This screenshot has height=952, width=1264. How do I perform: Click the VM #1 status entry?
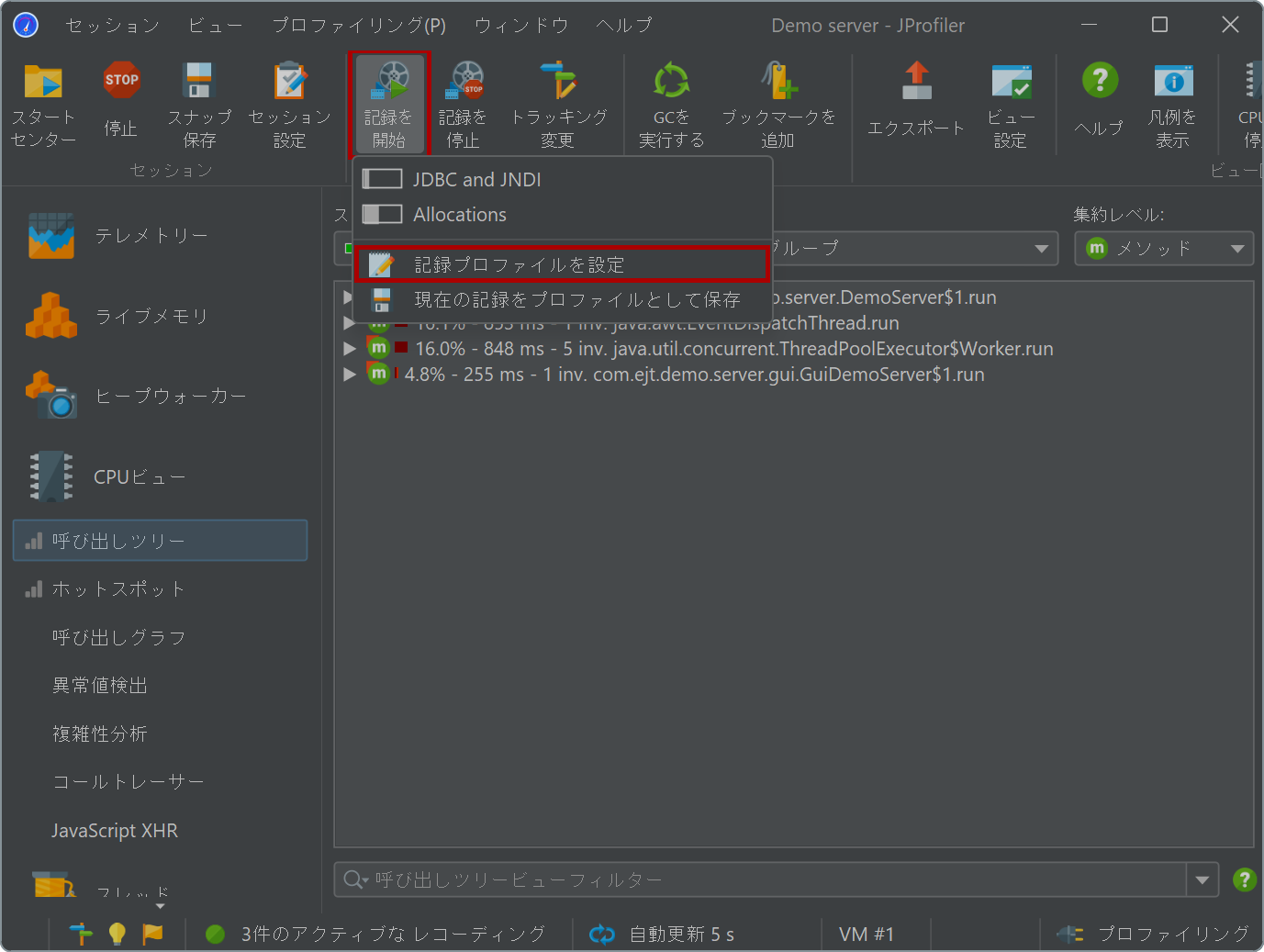point(867,934)
